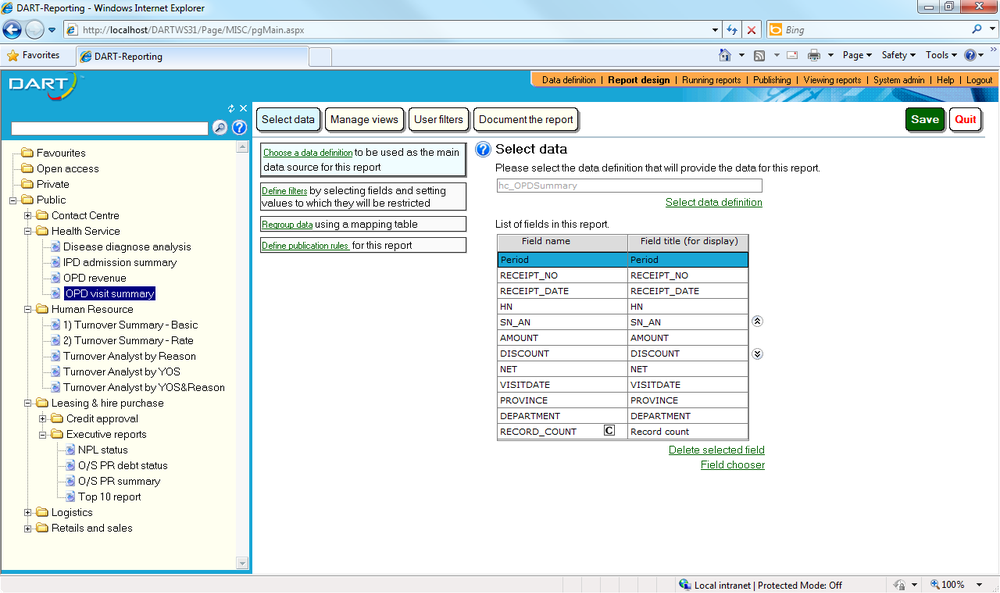Close the navigation panel with X icon

[x=243, y=108]
